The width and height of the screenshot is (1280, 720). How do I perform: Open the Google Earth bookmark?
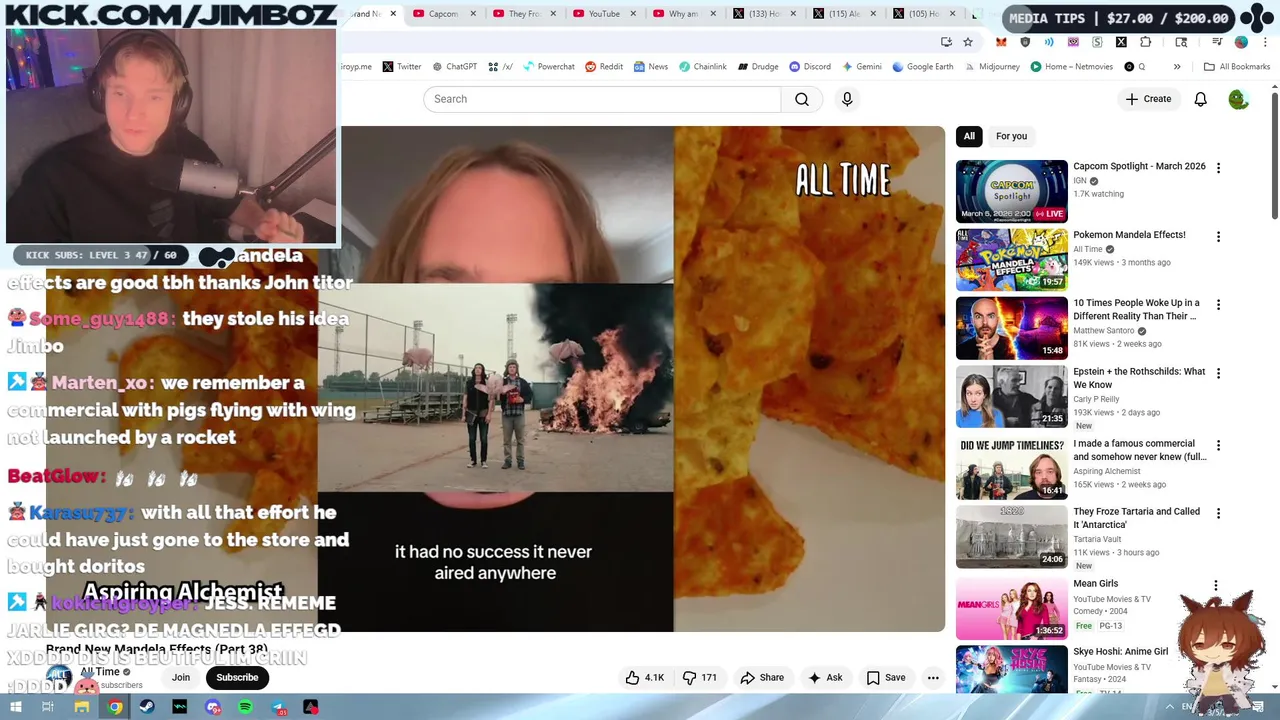pyautogui.click(x=922, y=67)
